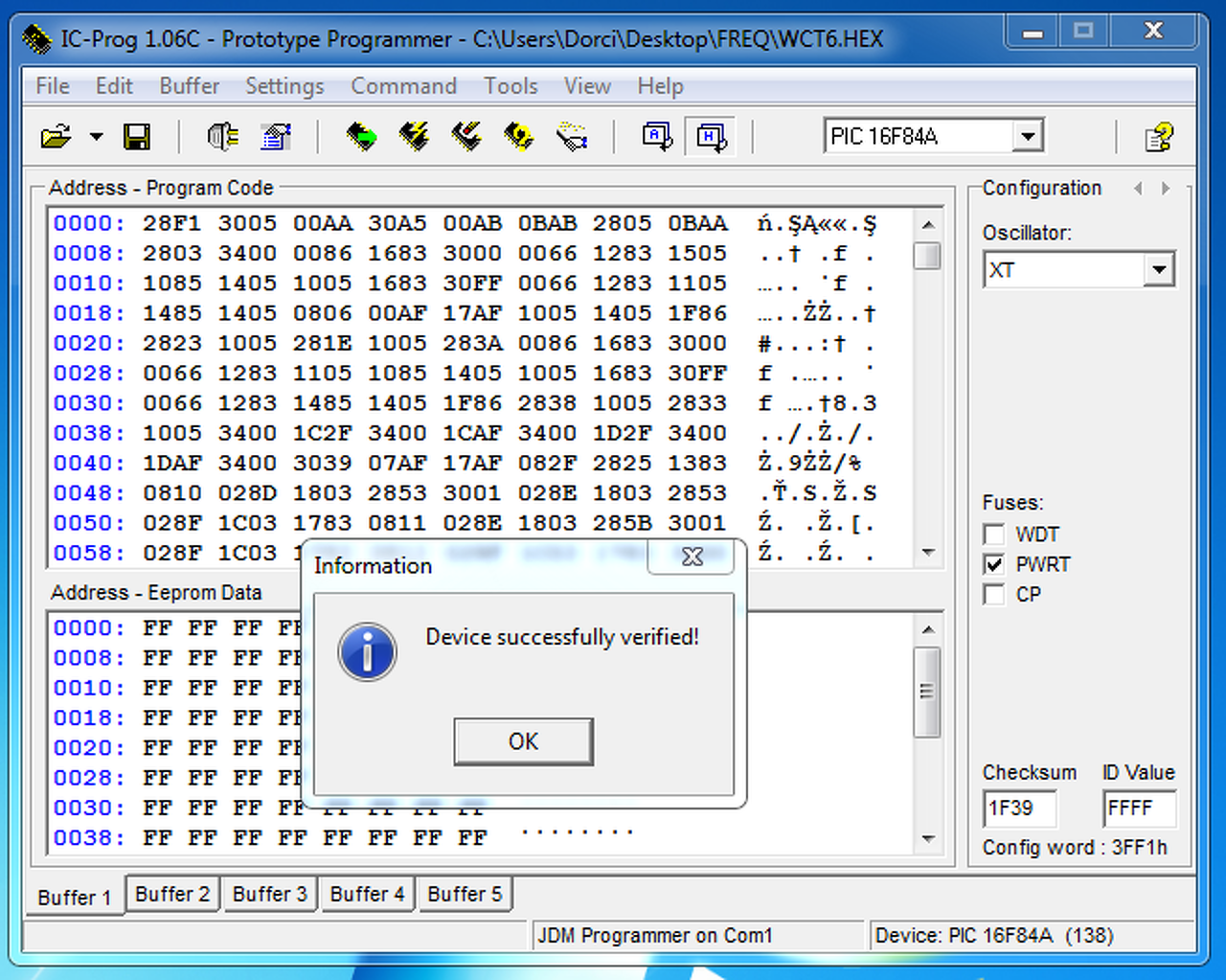Switch to the Buffer 4 tab

pos(368,894)
